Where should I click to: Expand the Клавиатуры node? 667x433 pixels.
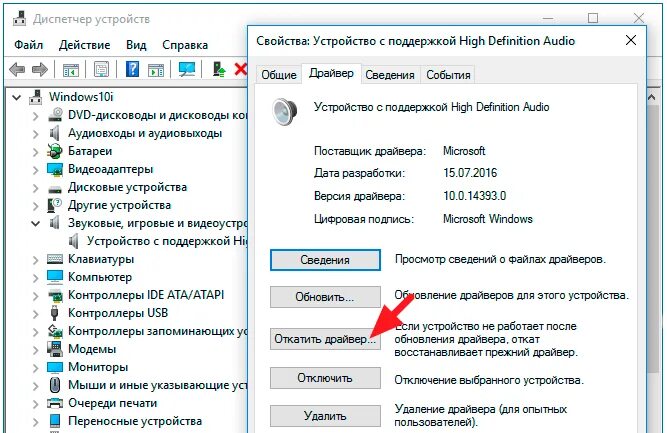click(36, 260)
